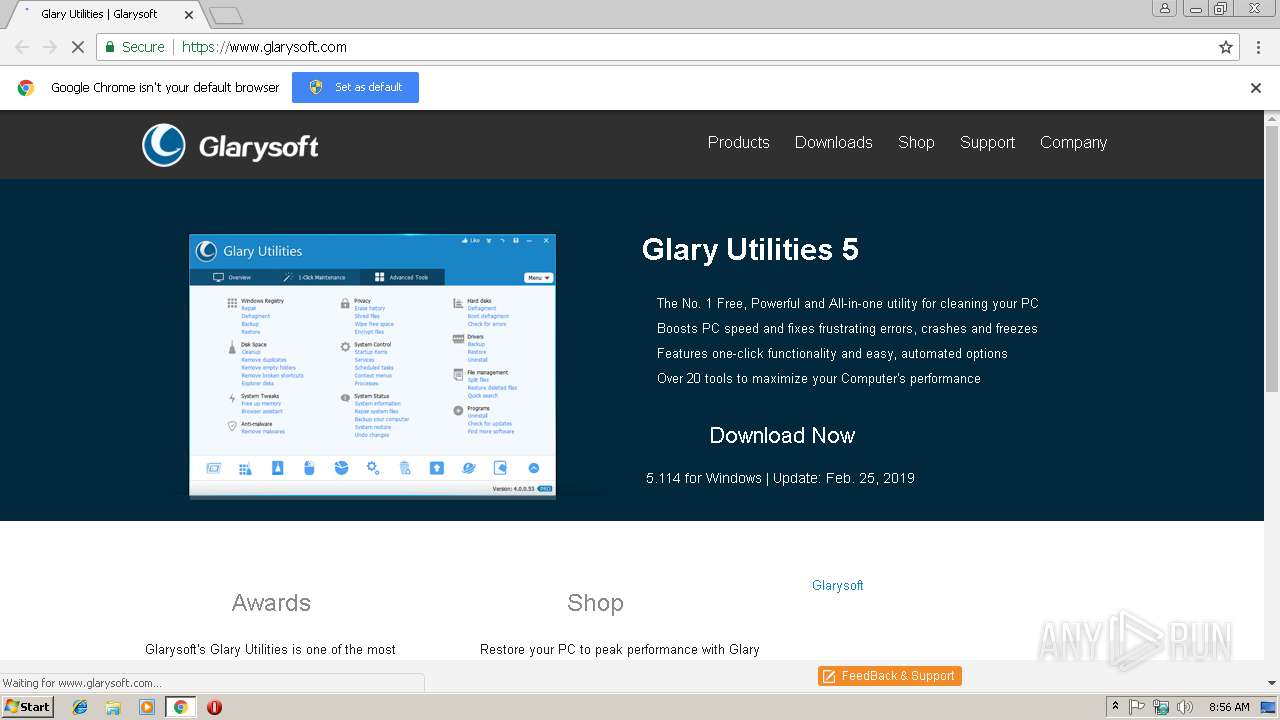Click the browser forward arrow

(50, 47)
